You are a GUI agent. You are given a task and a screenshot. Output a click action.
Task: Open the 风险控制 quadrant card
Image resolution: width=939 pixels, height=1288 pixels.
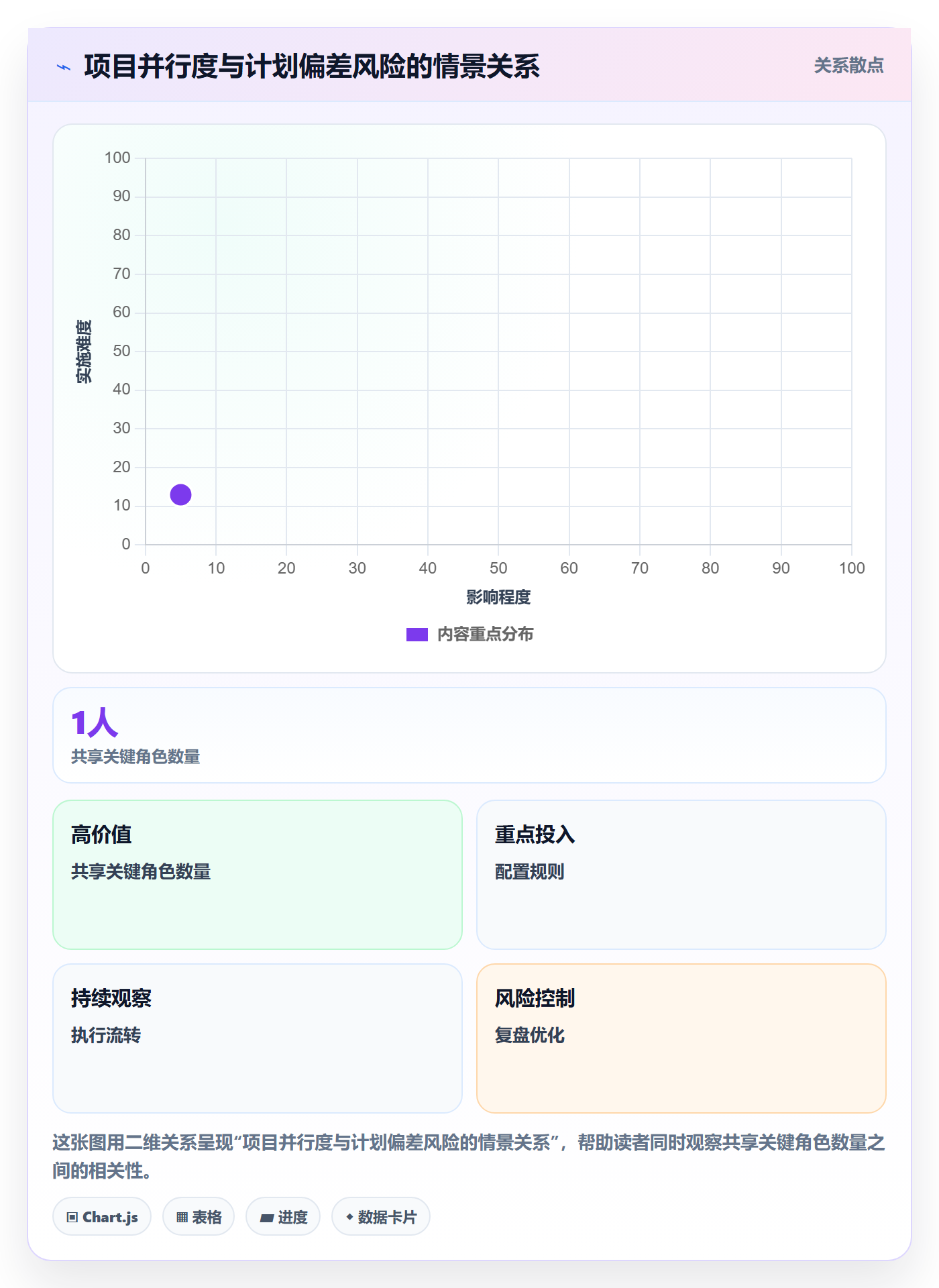coord(681,1038)
